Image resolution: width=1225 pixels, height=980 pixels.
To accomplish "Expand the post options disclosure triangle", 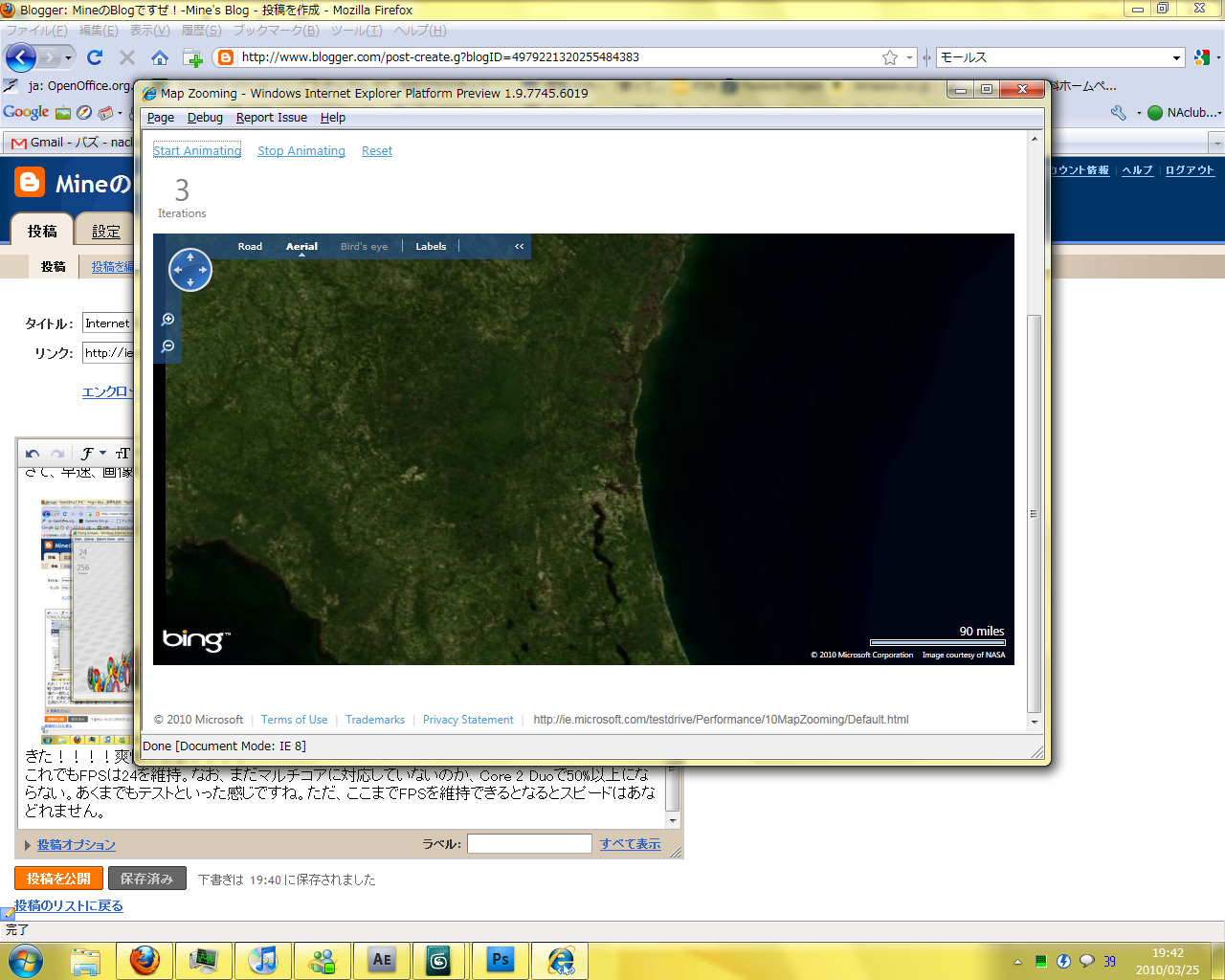I will 28,845.
